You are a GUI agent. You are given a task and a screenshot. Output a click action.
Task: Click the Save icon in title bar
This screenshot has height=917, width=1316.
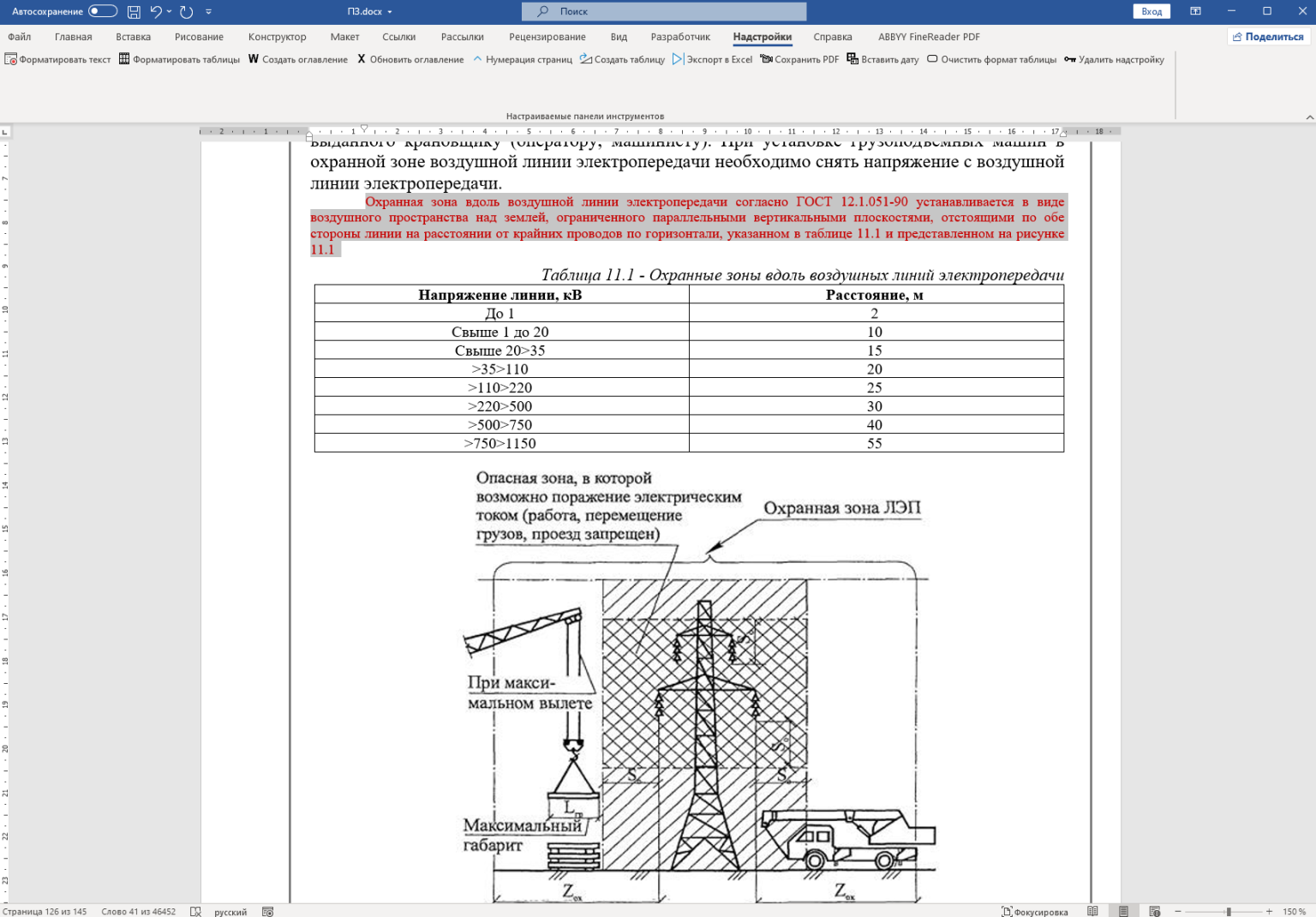(134, 12)
